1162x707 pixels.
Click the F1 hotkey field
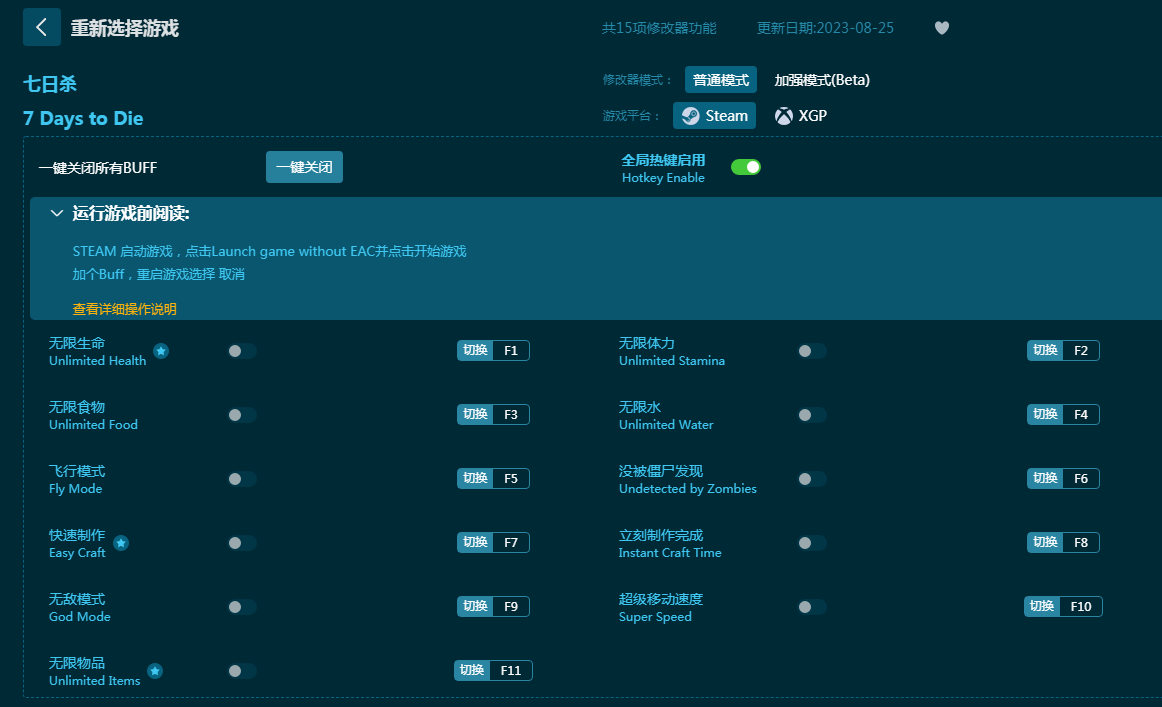pos(511,351)
